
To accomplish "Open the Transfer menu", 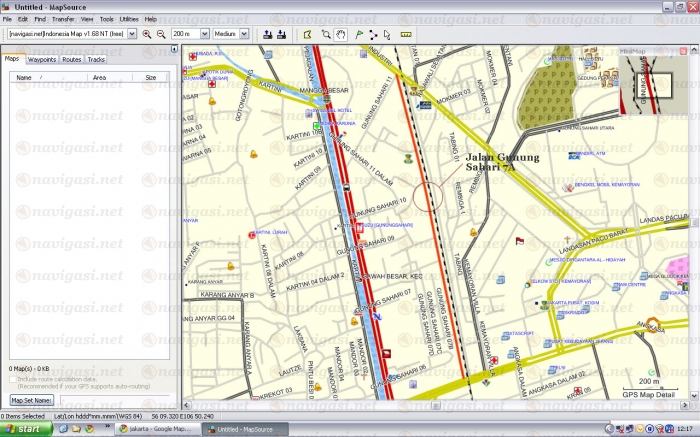I will (x=63, y=19).
